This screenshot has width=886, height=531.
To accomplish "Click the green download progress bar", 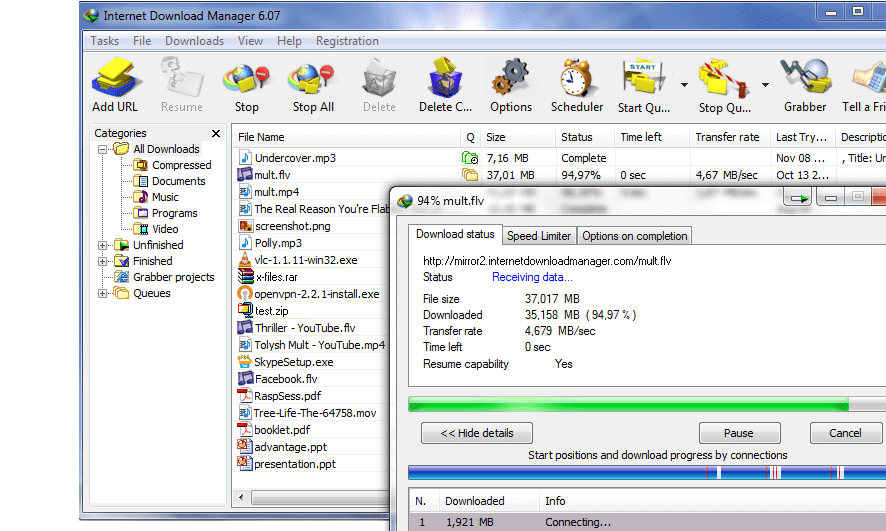I will [628, 404].
